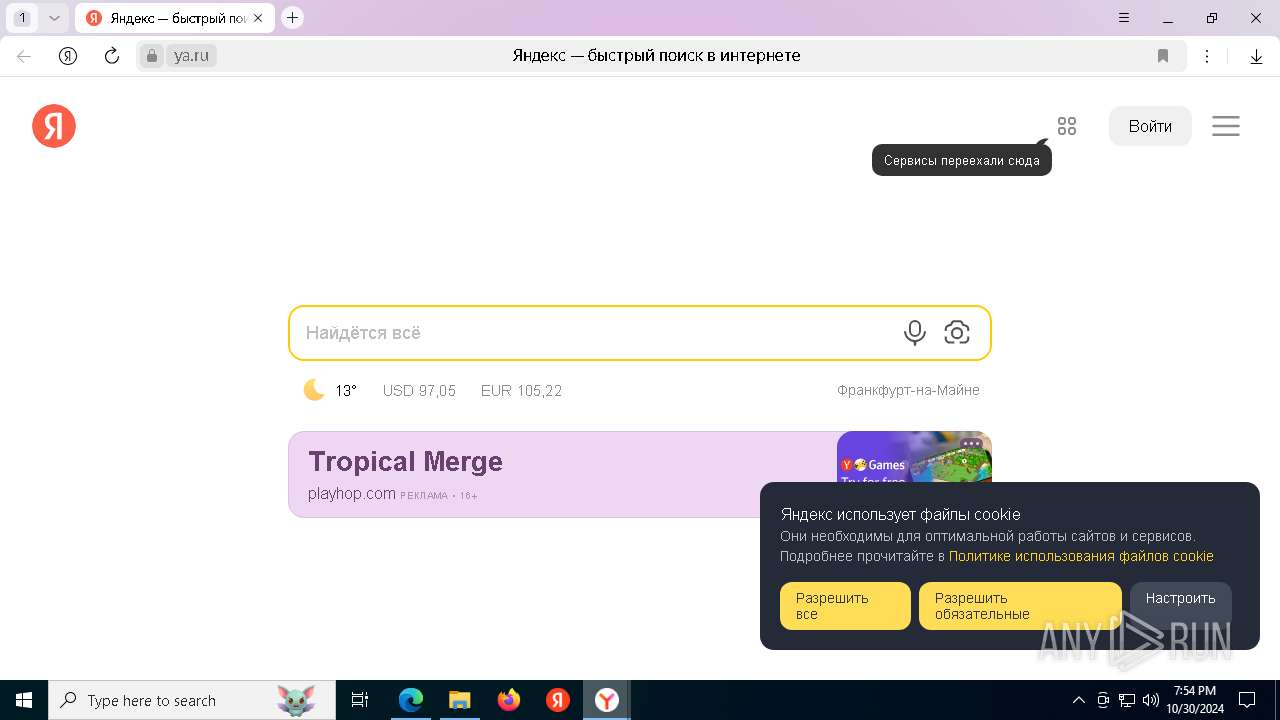Click Разрешить обязательные cookie button
Image resolution: width=1280 pixels, height=720 pixels.
(1020, 606)
